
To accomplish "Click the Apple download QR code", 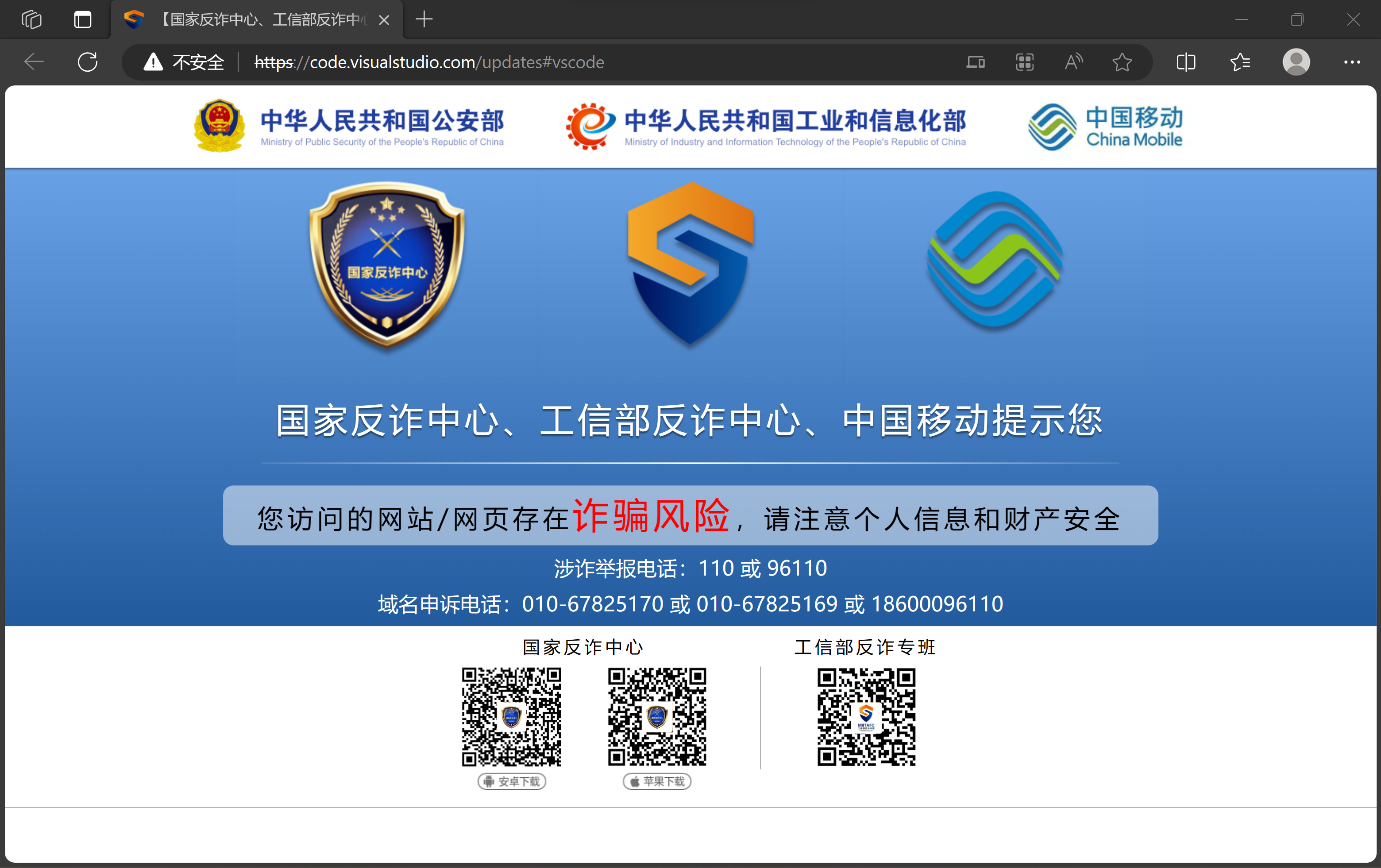I will point(657,717).
